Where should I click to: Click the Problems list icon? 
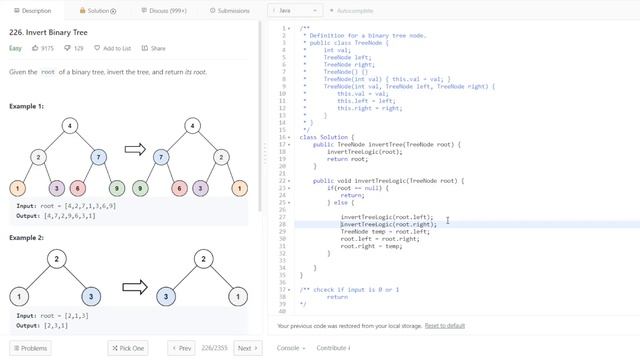(x=17, y=348)
